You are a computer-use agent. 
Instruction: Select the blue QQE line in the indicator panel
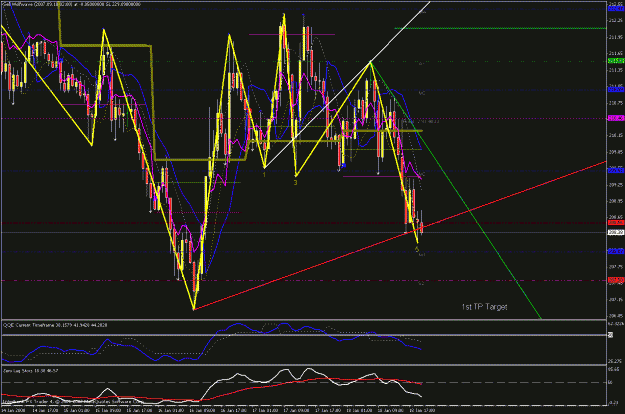point(211,343)
